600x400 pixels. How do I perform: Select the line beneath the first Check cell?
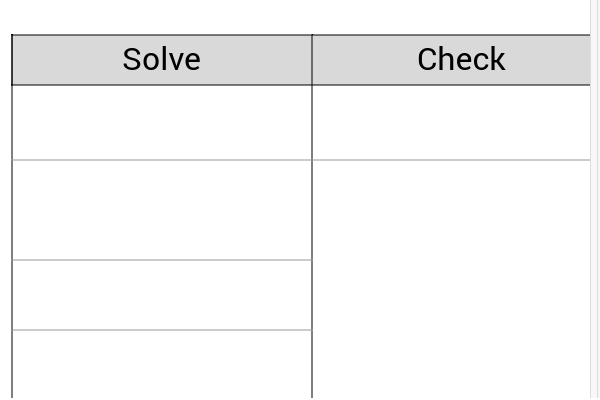pos(451,160)
